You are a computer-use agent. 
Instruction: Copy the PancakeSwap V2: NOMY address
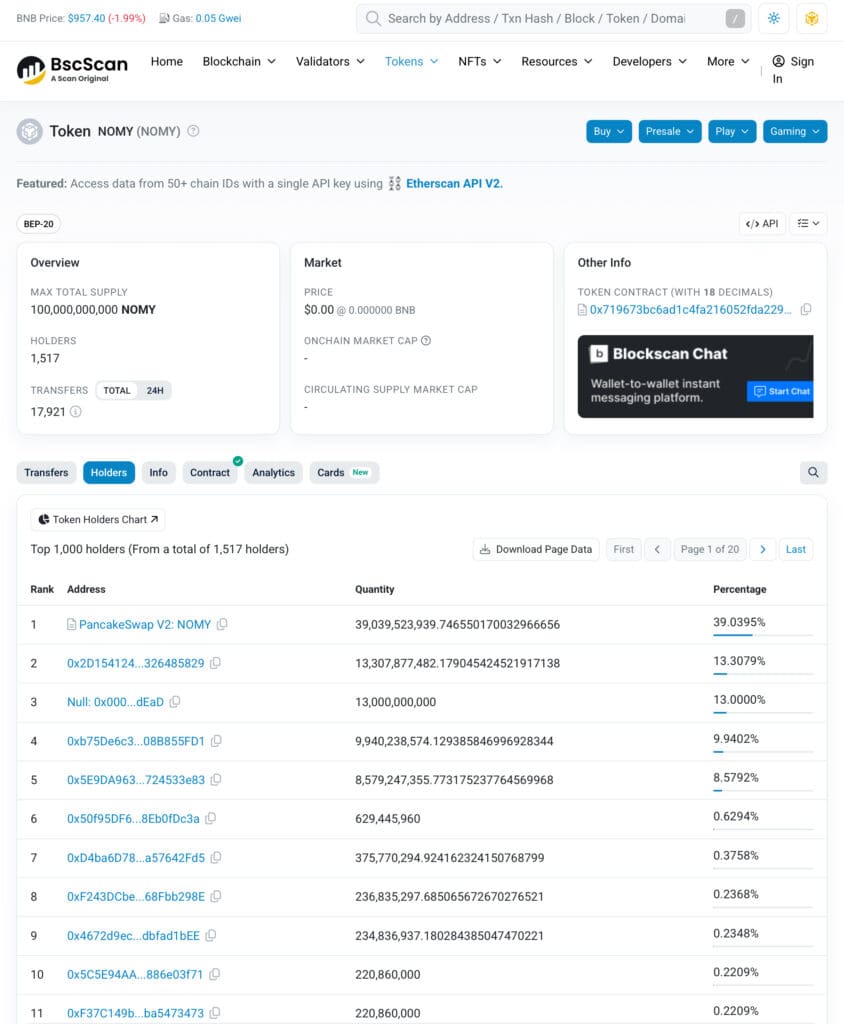220,624
